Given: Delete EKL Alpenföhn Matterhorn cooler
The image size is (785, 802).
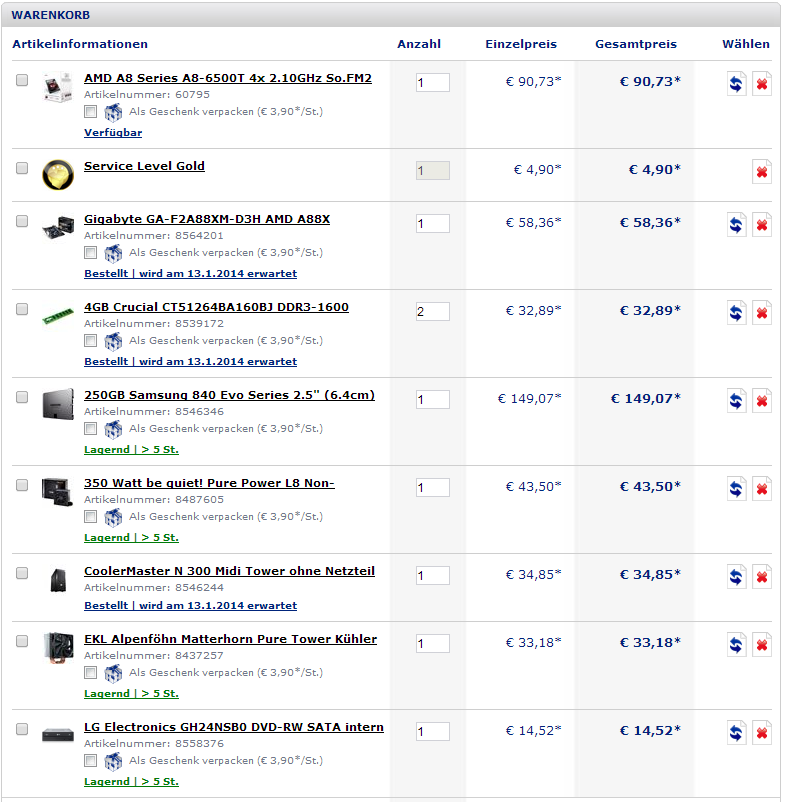Looking at the screenshot, I should 762,644.
